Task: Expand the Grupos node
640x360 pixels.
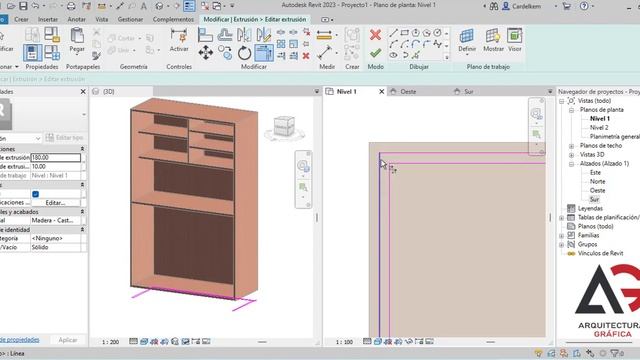Action: [x=562, y=244]
